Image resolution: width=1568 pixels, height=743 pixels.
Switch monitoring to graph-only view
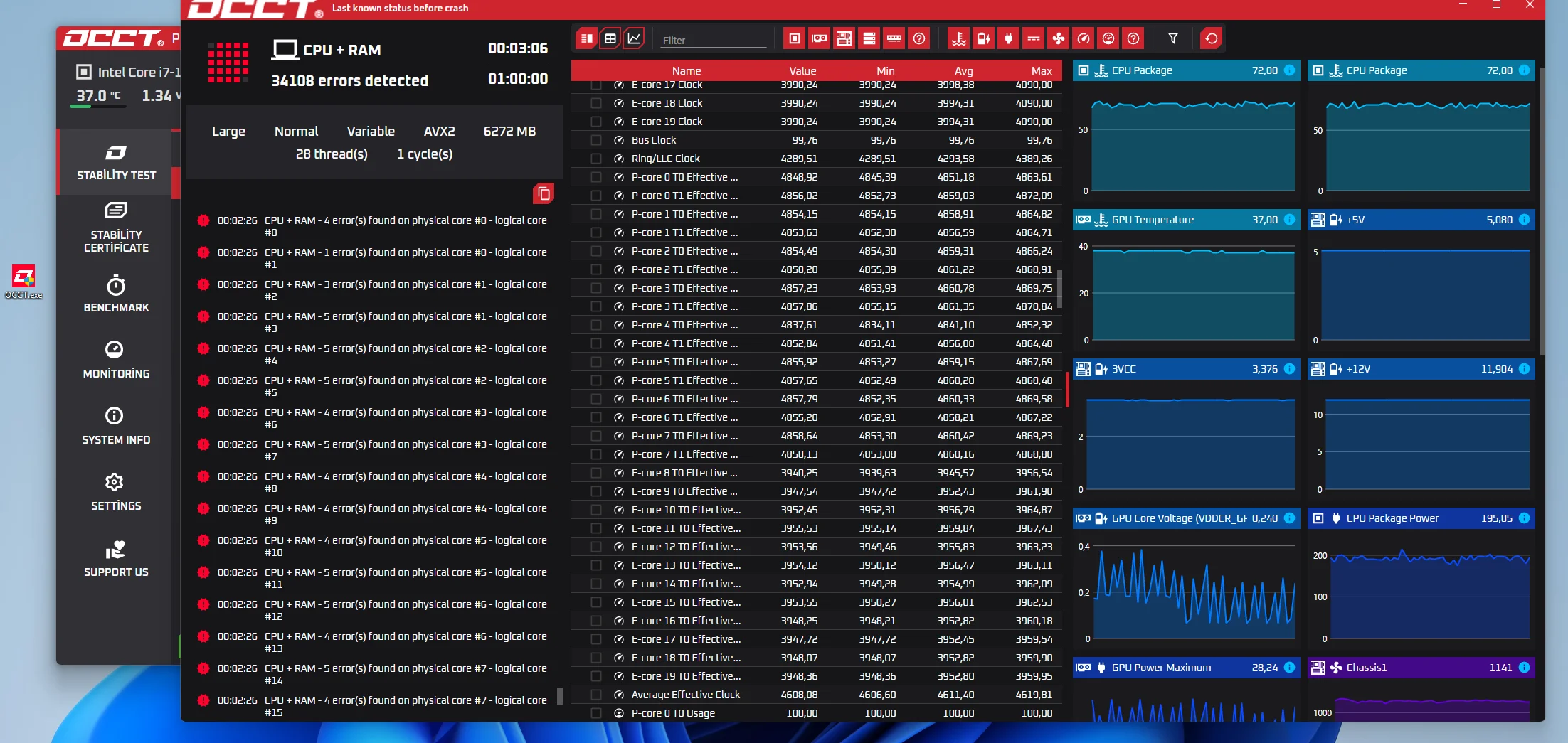coord(634,38)
